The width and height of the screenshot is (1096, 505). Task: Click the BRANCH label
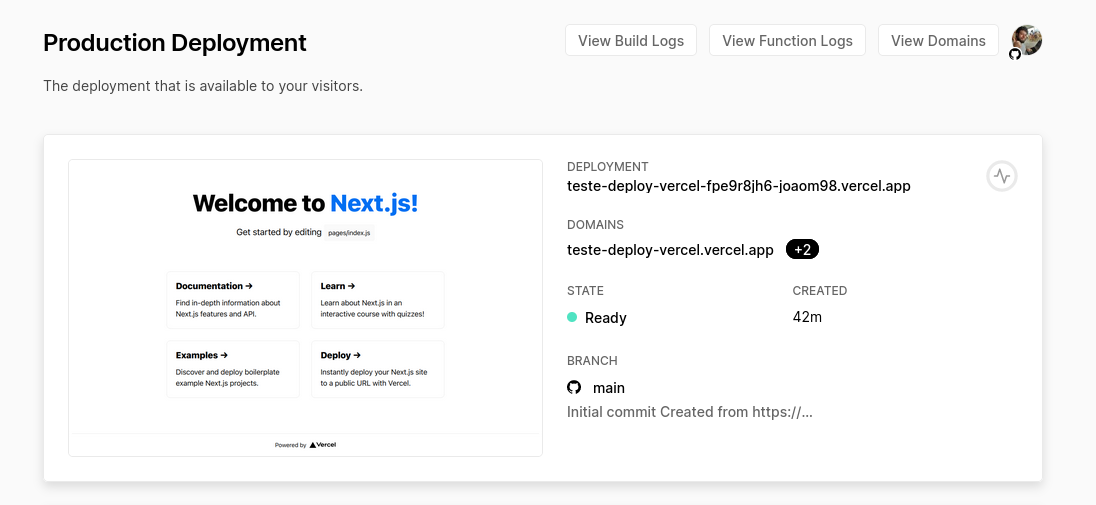(592, 361)
